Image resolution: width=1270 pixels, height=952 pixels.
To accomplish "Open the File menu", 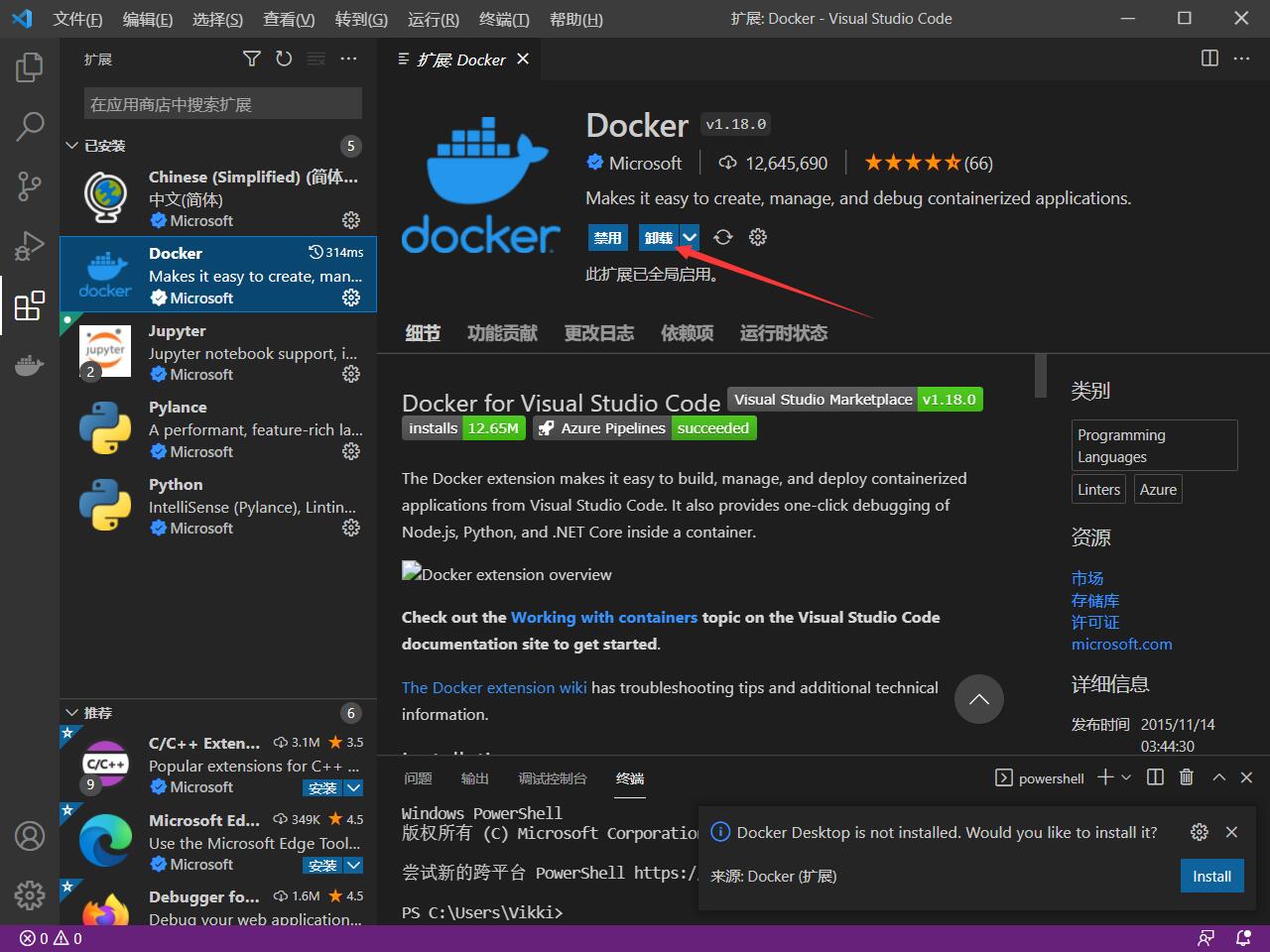I will coord(77,19).
